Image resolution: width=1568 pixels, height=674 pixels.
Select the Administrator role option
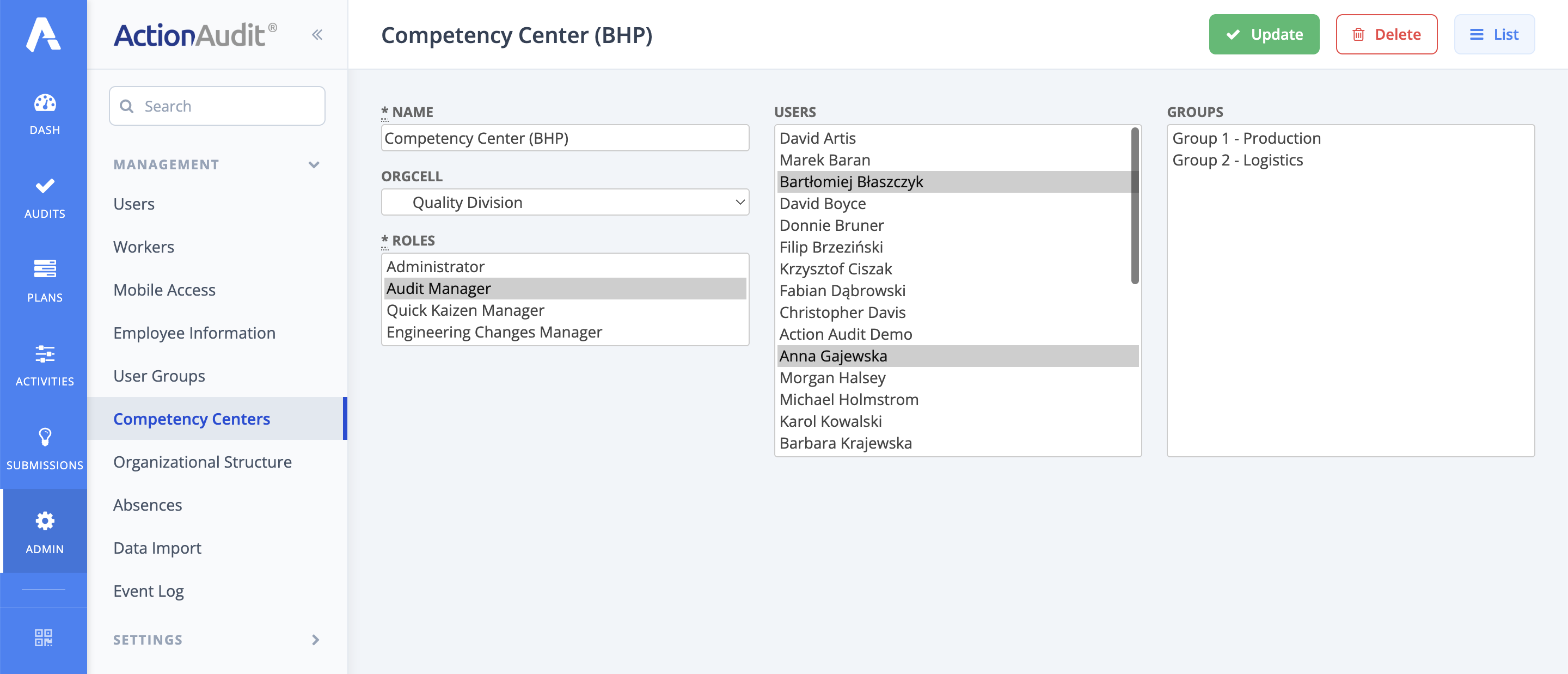point(436,267)
